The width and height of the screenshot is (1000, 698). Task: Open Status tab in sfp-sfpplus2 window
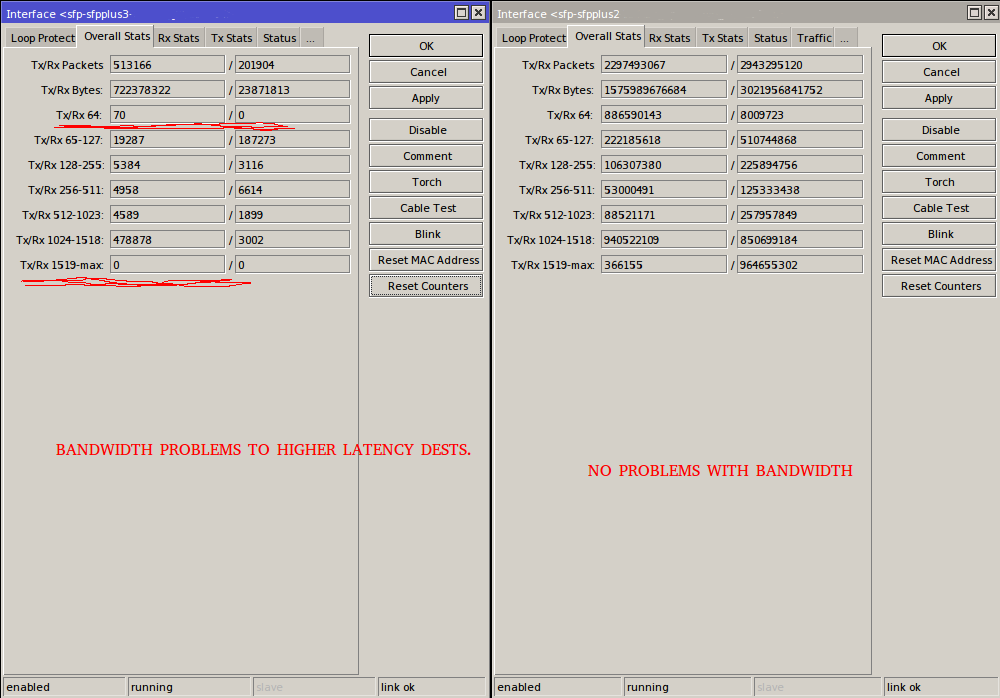click(770, 38)
